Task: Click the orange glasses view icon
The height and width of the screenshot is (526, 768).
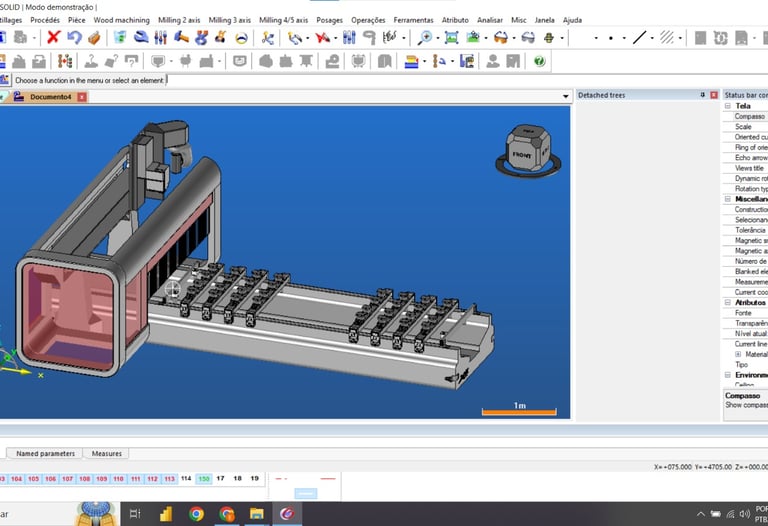Action: [500, 38]
